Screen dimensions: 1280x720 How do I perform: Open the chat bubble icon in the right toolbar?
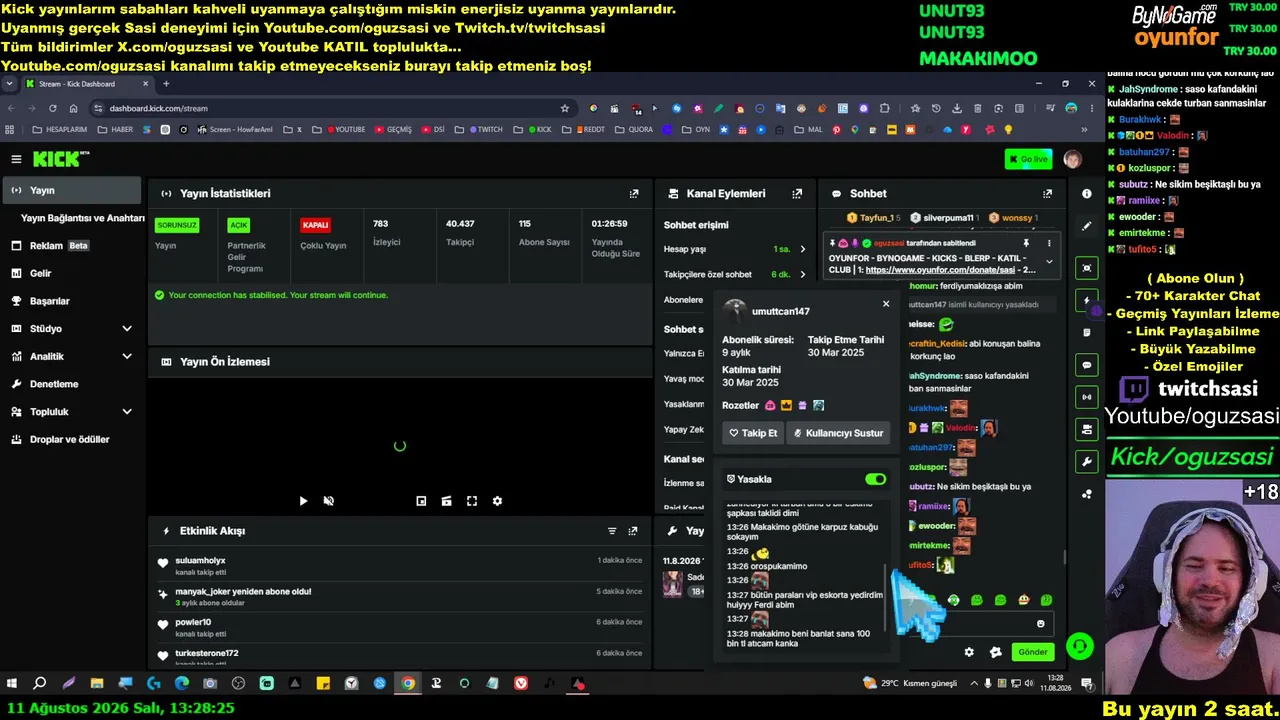coord(1087,365)
